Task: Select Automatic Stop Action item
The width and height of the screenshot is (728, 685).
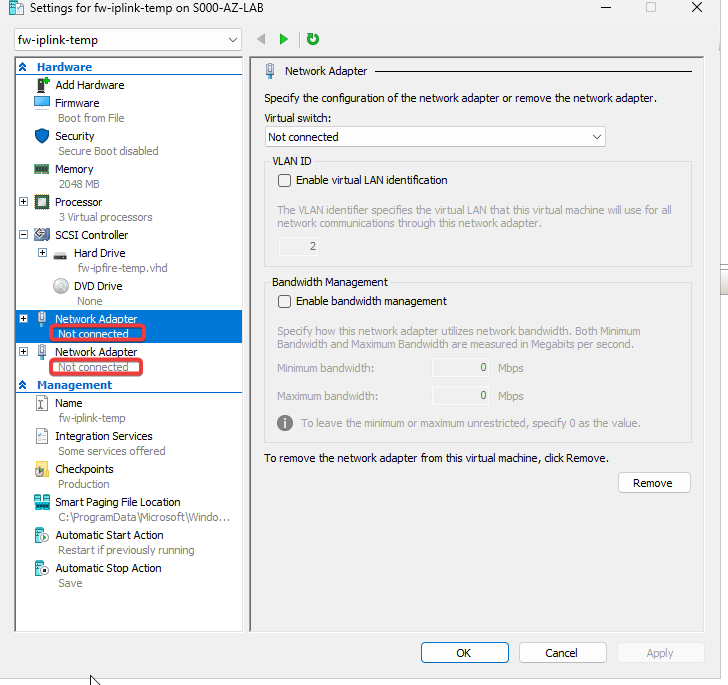Action: pyautogui.click(x=108, y=568)
